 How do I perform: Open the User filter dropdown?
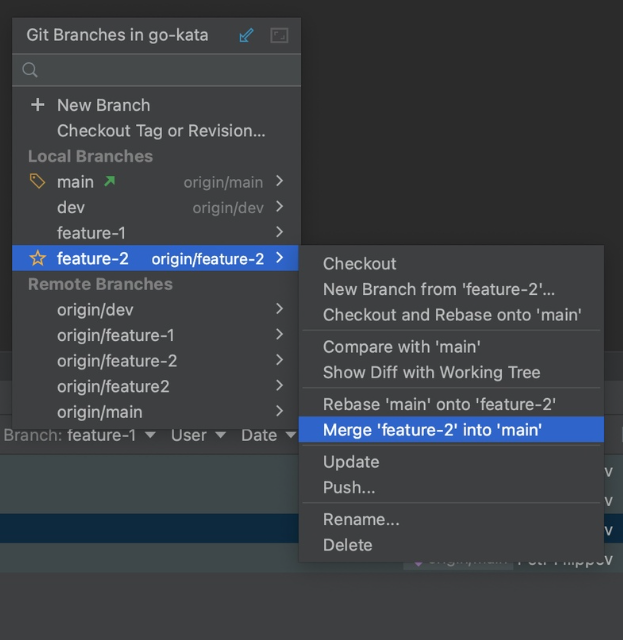196,436
